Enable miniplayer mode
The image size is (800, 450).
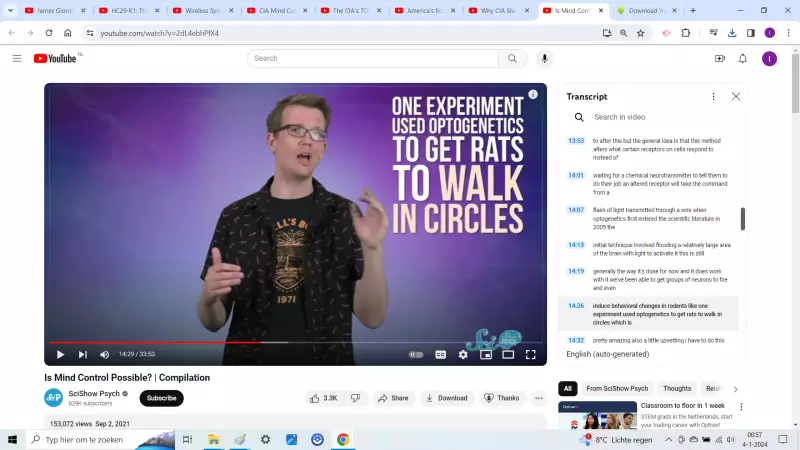point(486,355)
